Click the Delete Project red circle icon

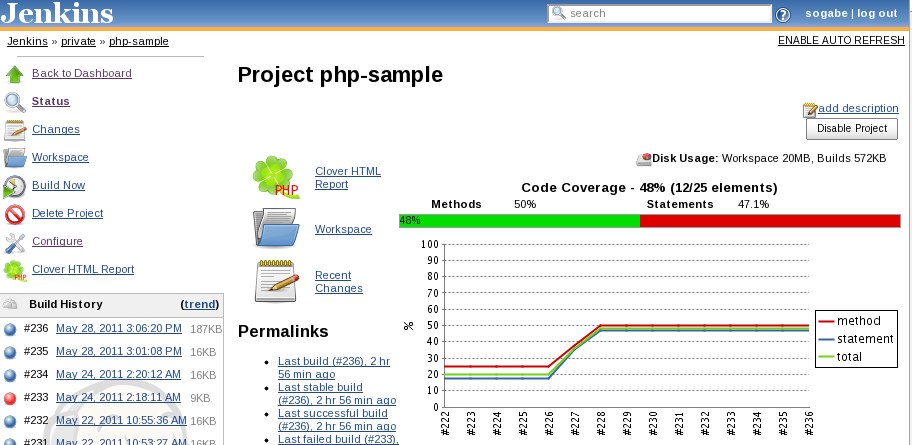[15, 214]
